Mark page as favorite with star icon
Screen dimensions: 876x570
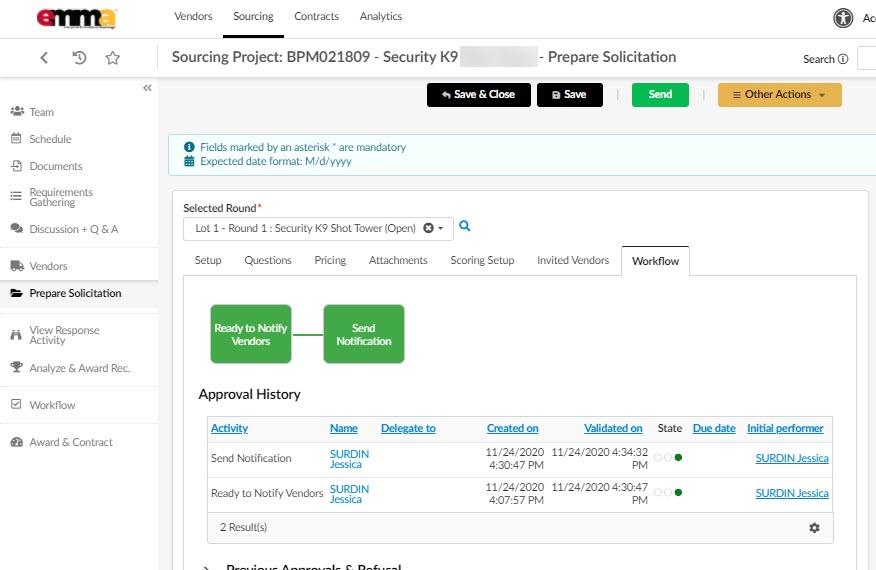113,58
